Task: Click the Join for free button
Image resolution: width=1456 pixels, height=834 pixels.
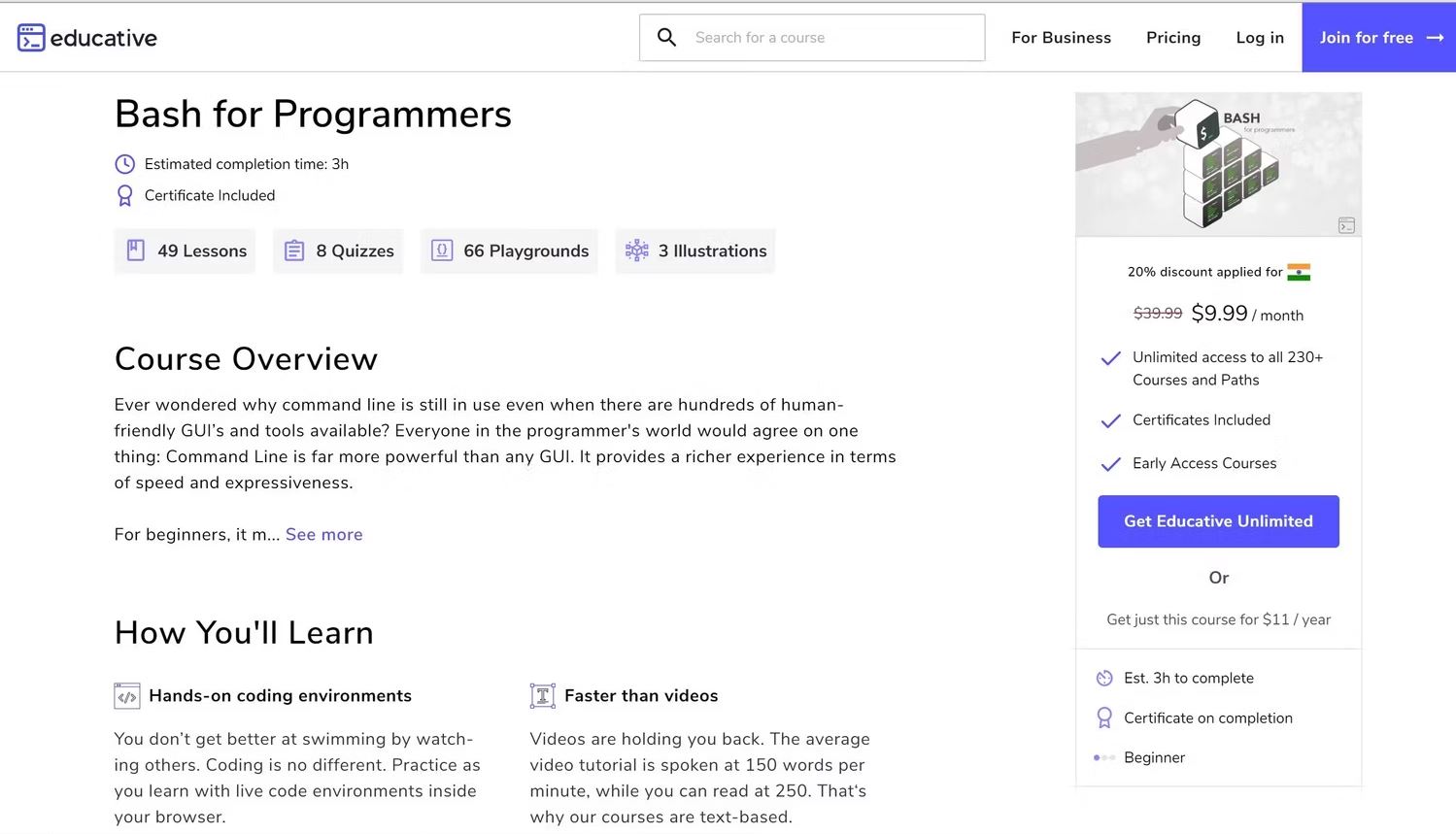Action: click(1378, 37)
